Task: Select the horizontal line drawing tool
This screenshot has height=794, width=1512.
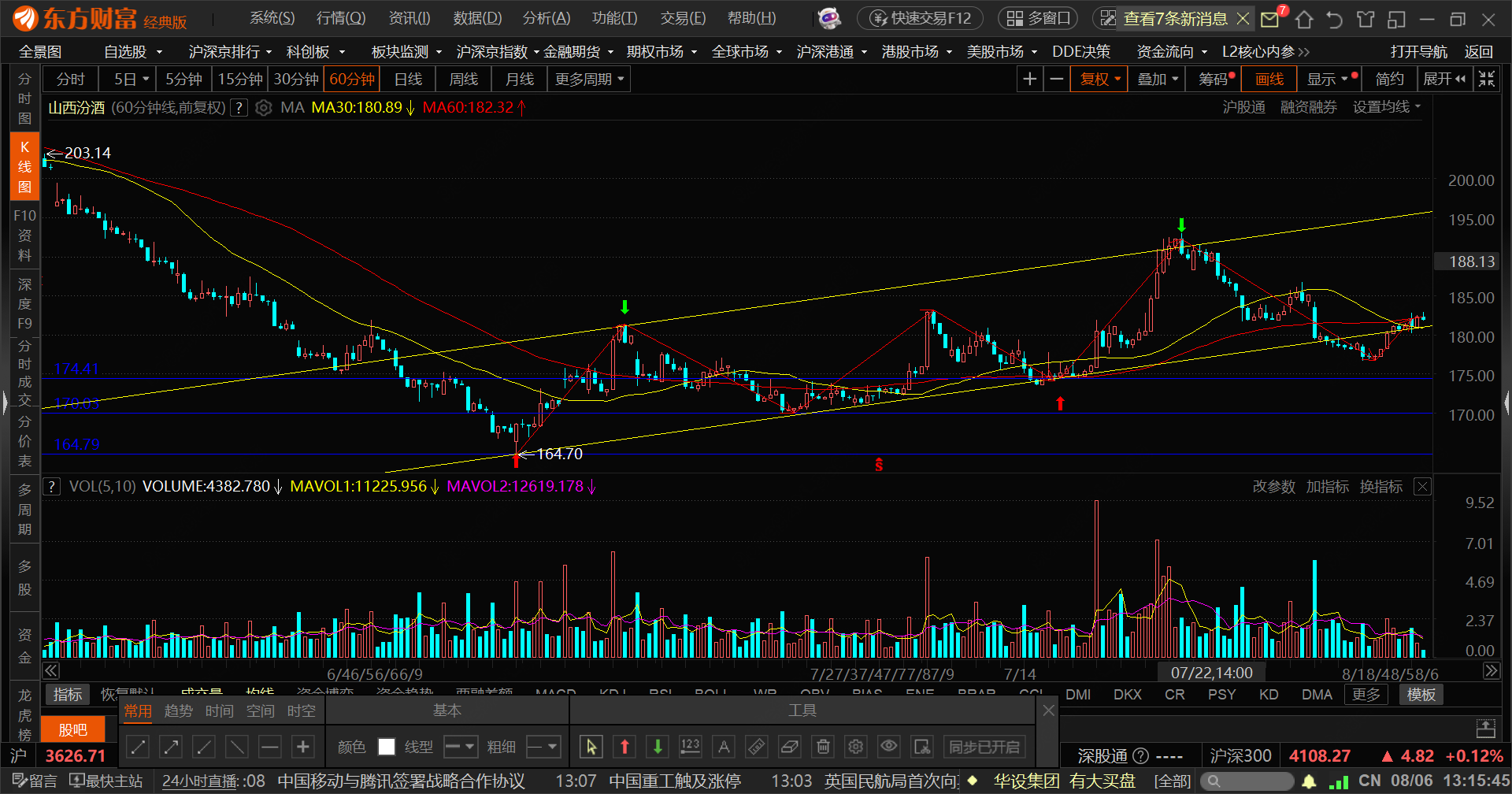Action: tap(270, 746)
